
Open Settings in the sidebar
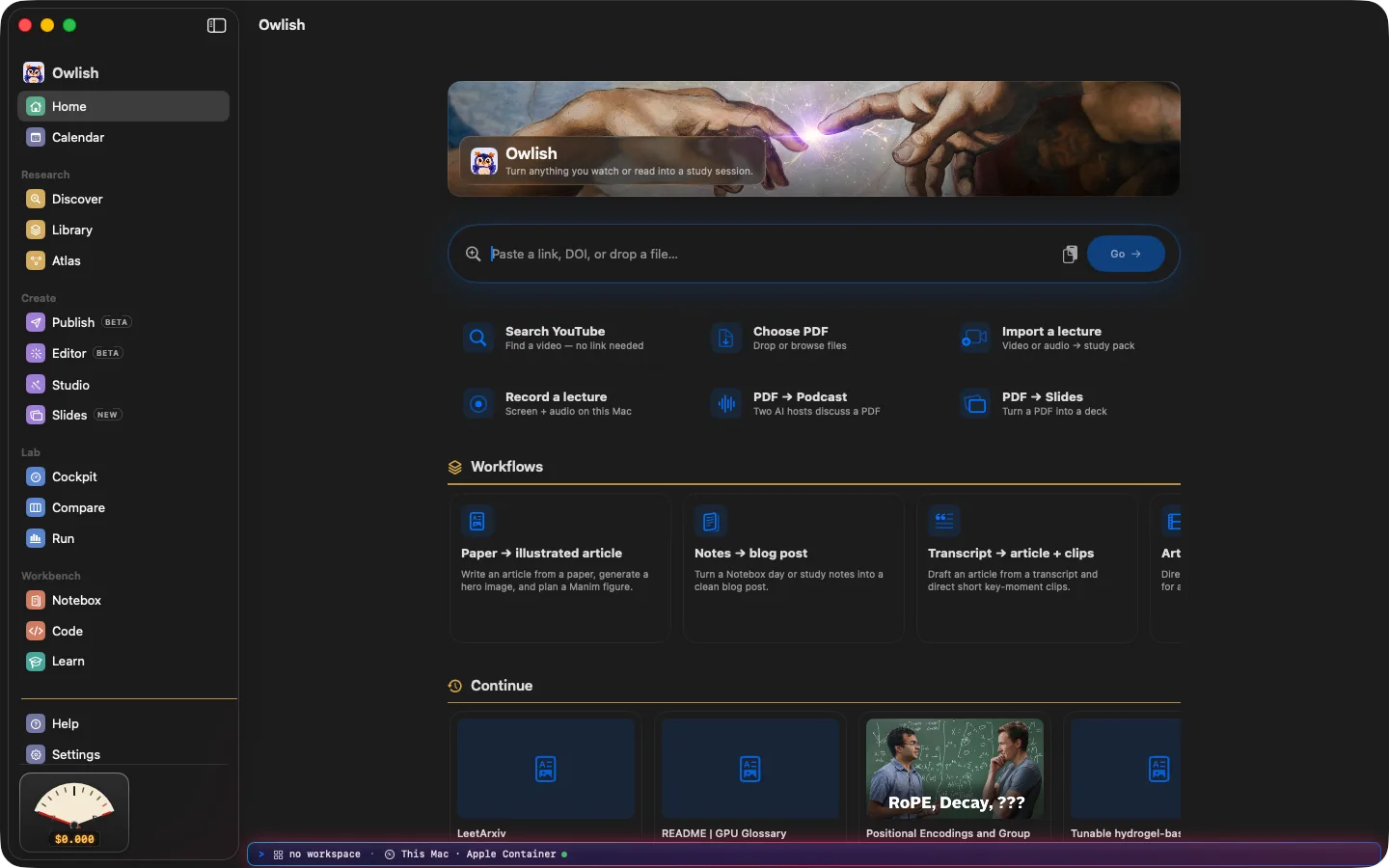pyautogui.click(x=123, y=754)
